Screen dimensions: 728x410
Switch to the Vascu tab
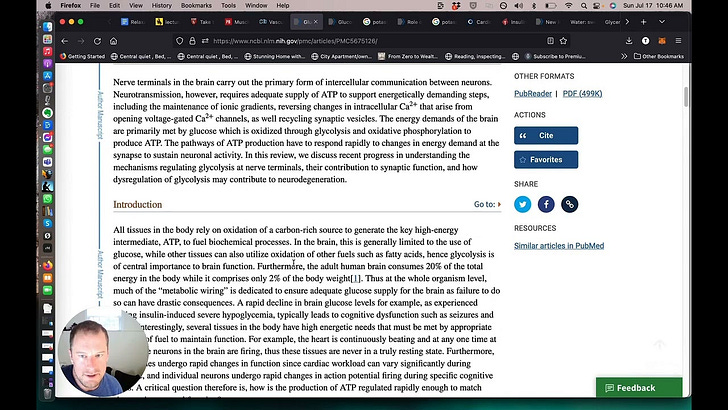[x=271, y=22]
